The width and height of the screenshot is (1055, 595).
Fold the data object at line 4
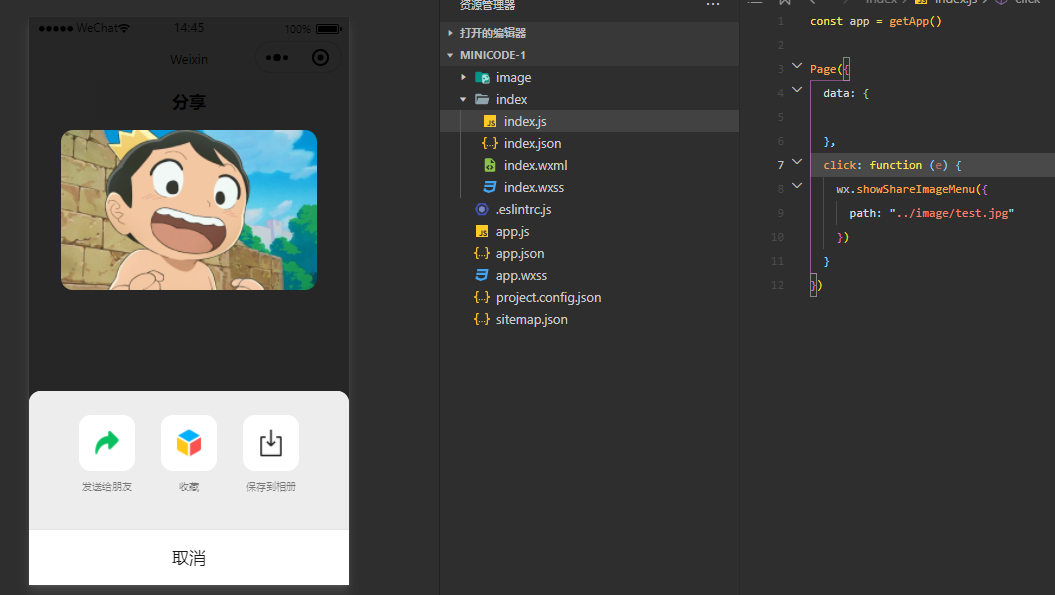pos(797,90)
